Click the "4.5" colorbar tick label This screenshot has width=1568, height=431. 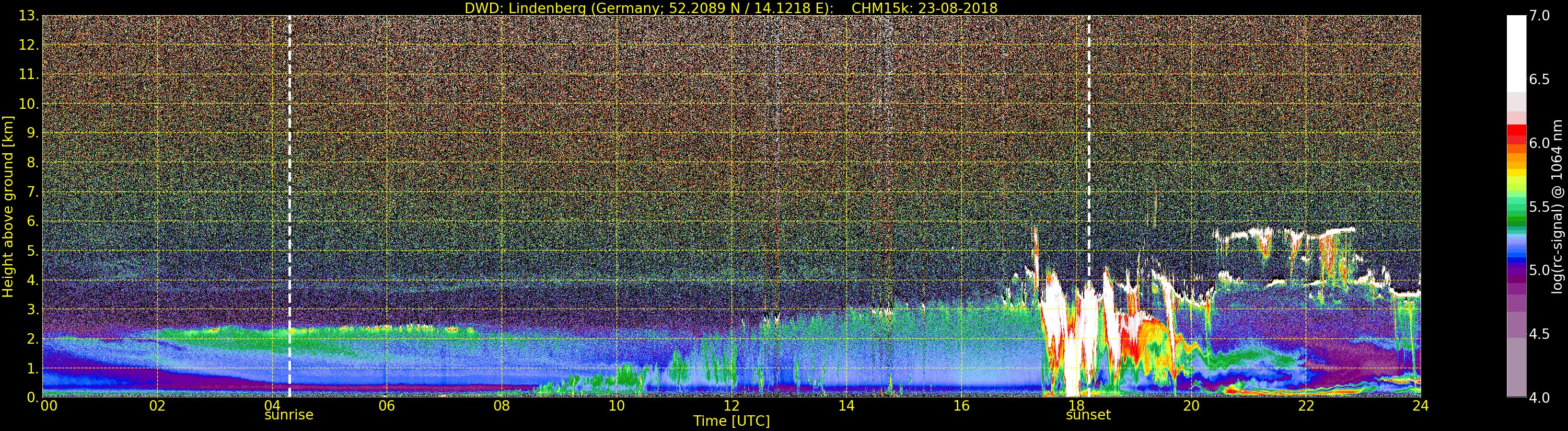[x=1539, y=334]
